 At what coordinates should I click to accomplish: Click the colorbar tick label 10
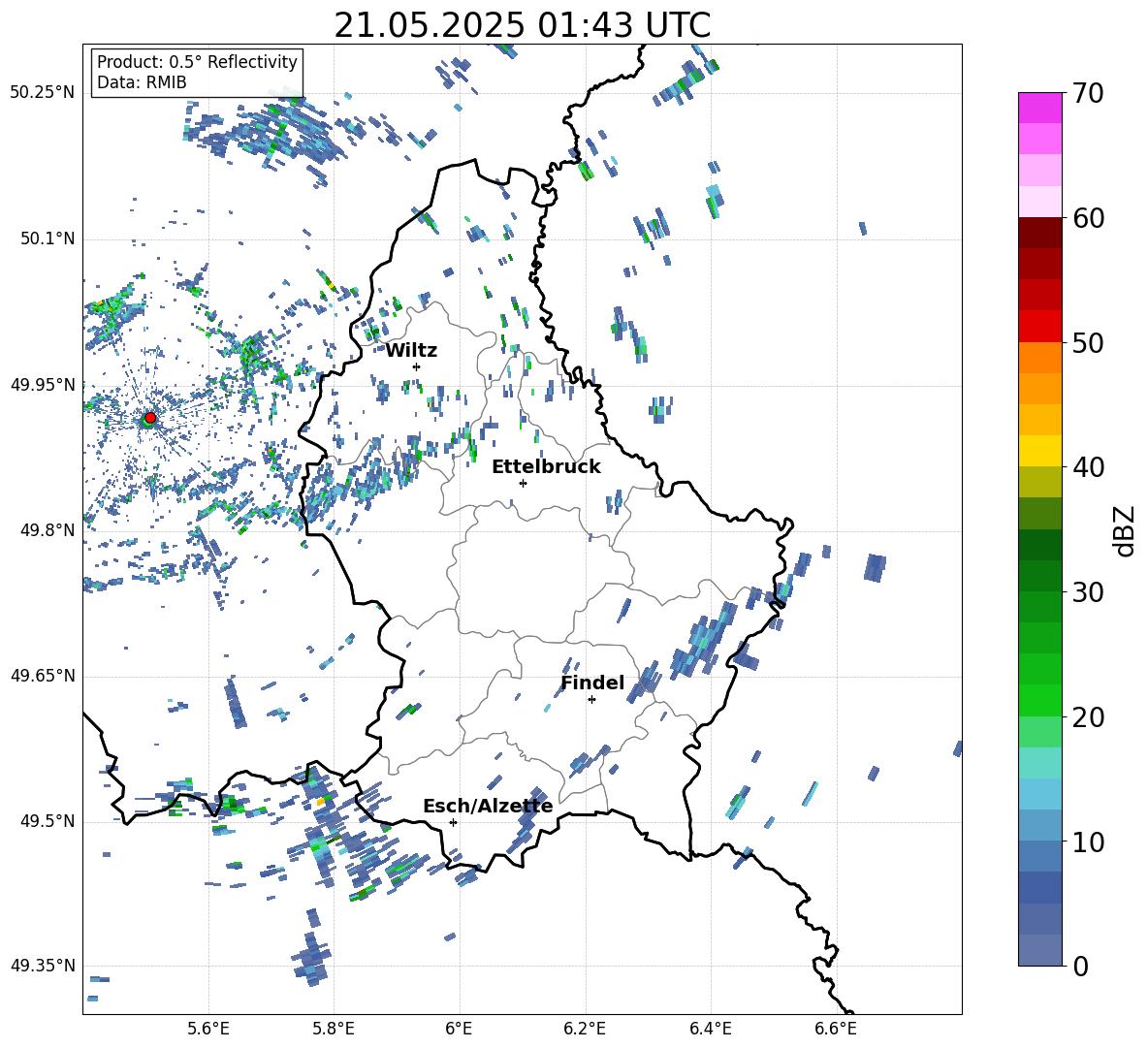click(1088, 842)
